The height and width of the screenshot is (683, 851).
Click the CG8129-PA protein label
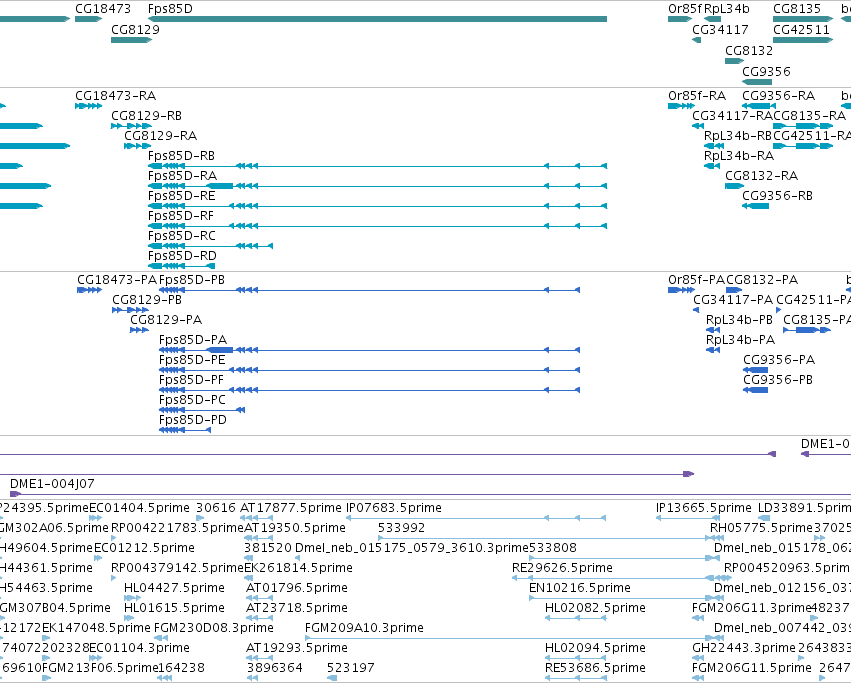pos(166,320)
